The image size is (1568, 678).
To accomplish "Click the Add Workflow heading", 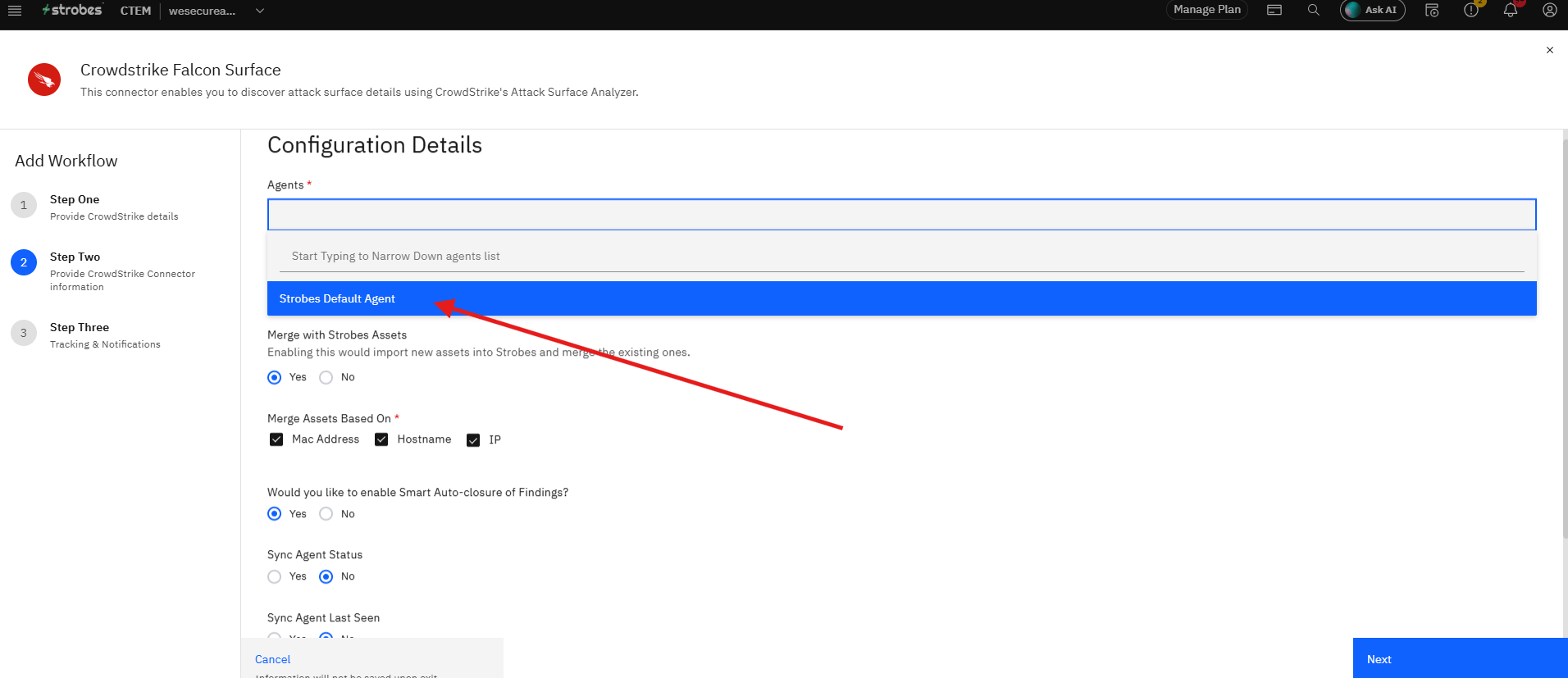I will 66,161.
